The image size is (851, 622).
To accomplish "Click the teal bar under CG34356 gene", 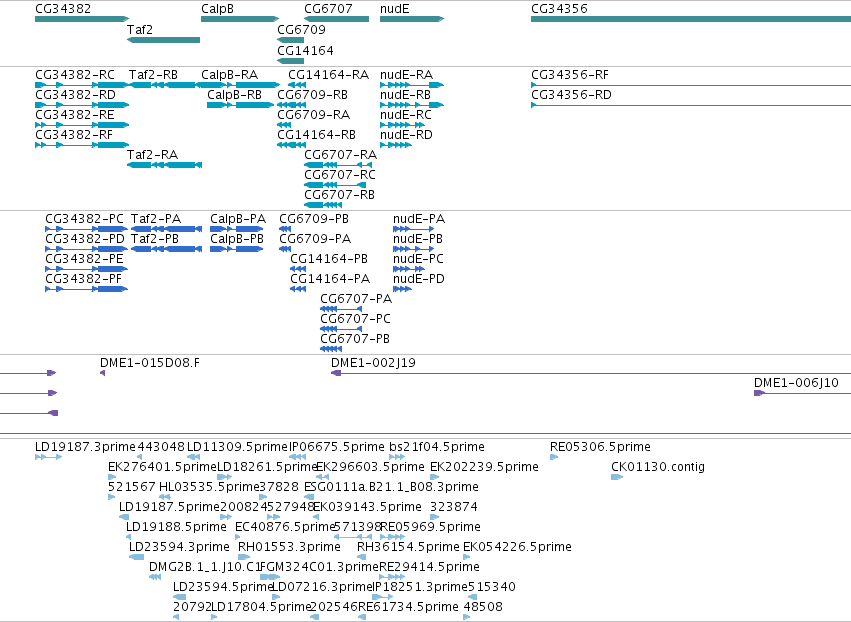I will (691, 19).
